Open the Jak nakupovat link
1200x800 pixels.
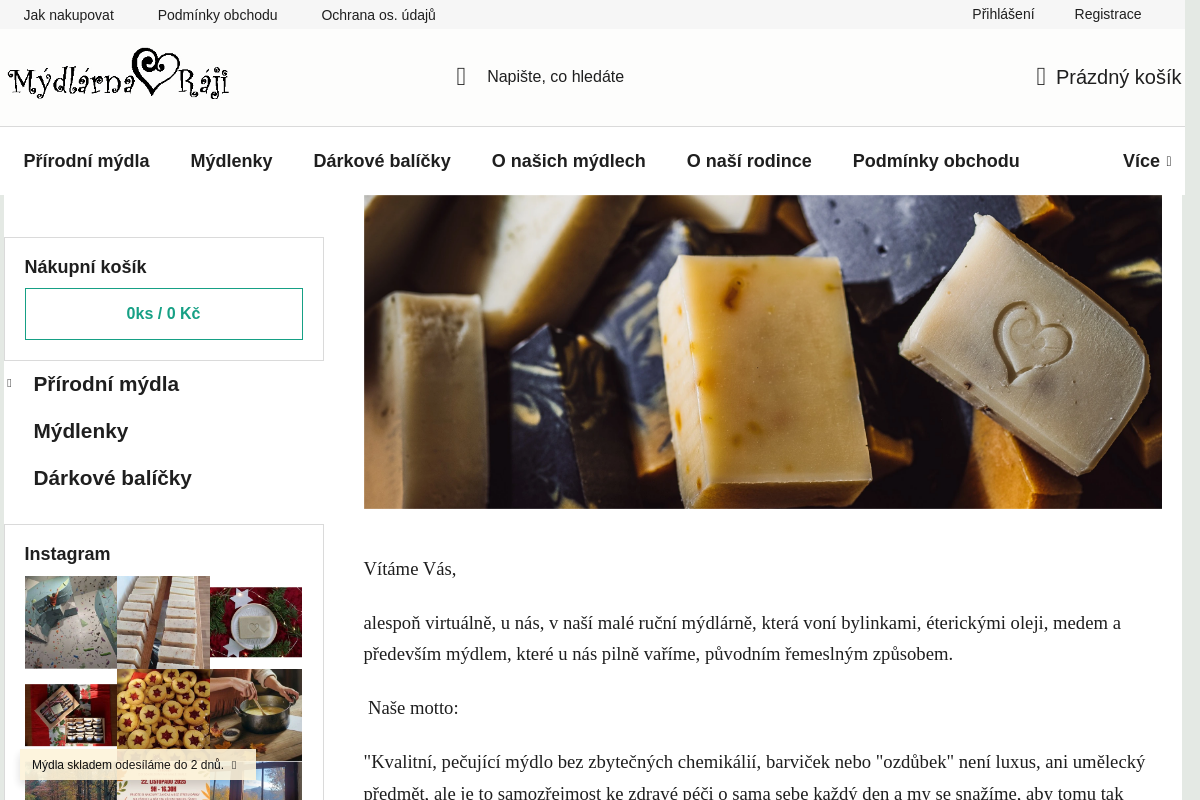(69, 15)
